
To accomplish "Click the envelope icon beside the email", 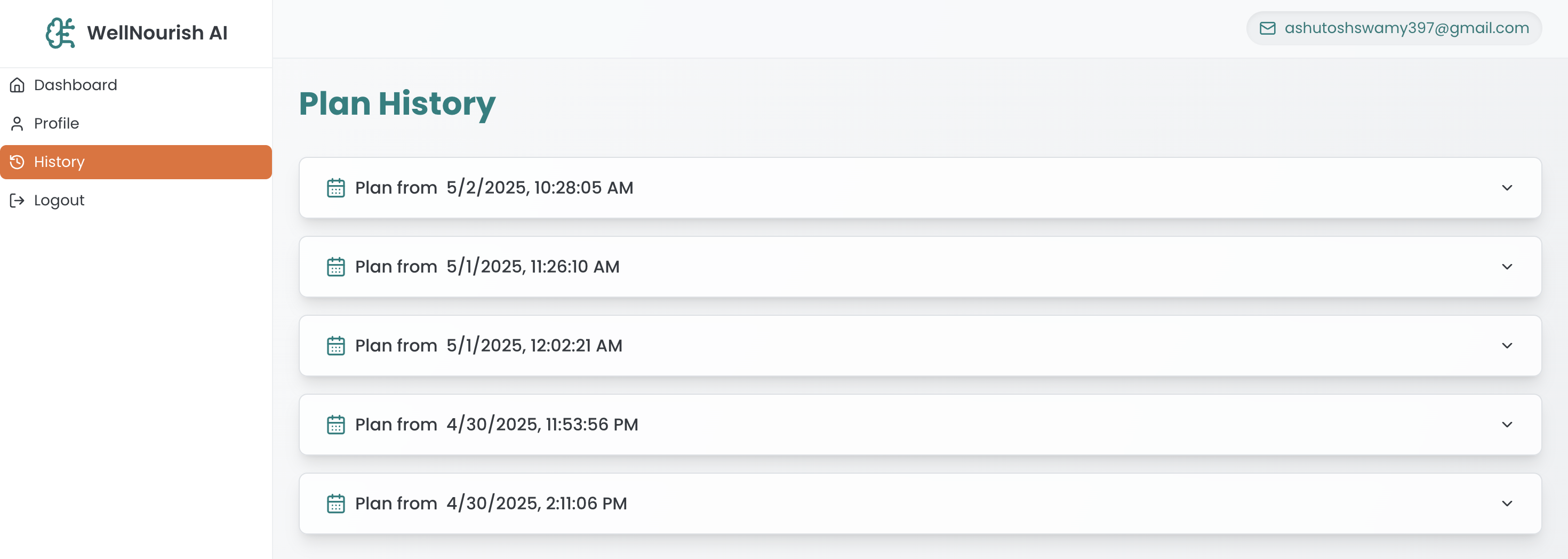I will (x=1267, y=29).
